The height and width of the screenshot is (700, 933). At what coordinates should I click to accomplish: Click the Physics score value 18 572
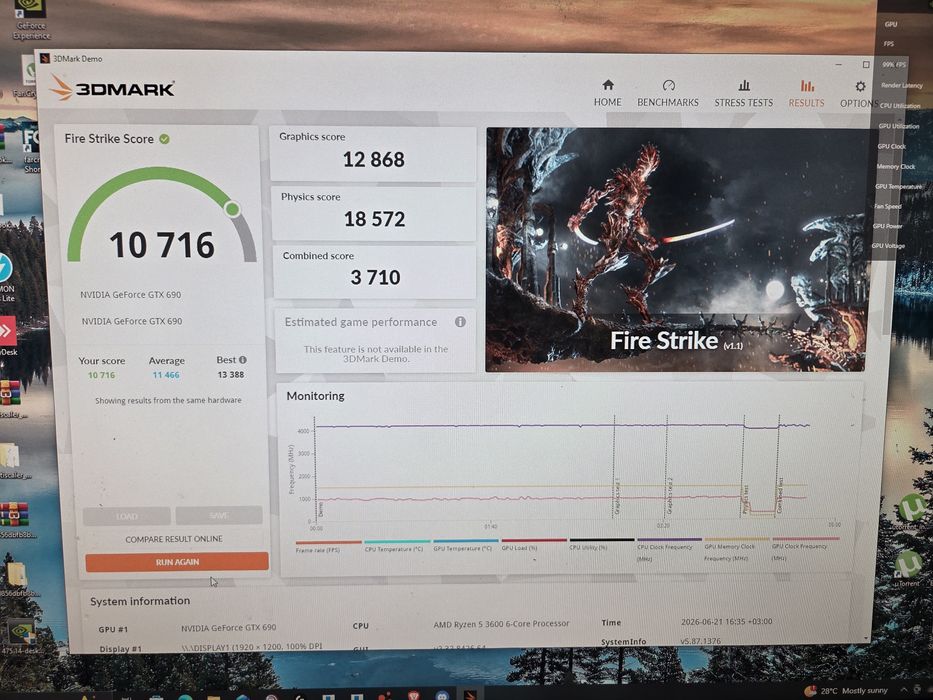(x=374, y=219)
